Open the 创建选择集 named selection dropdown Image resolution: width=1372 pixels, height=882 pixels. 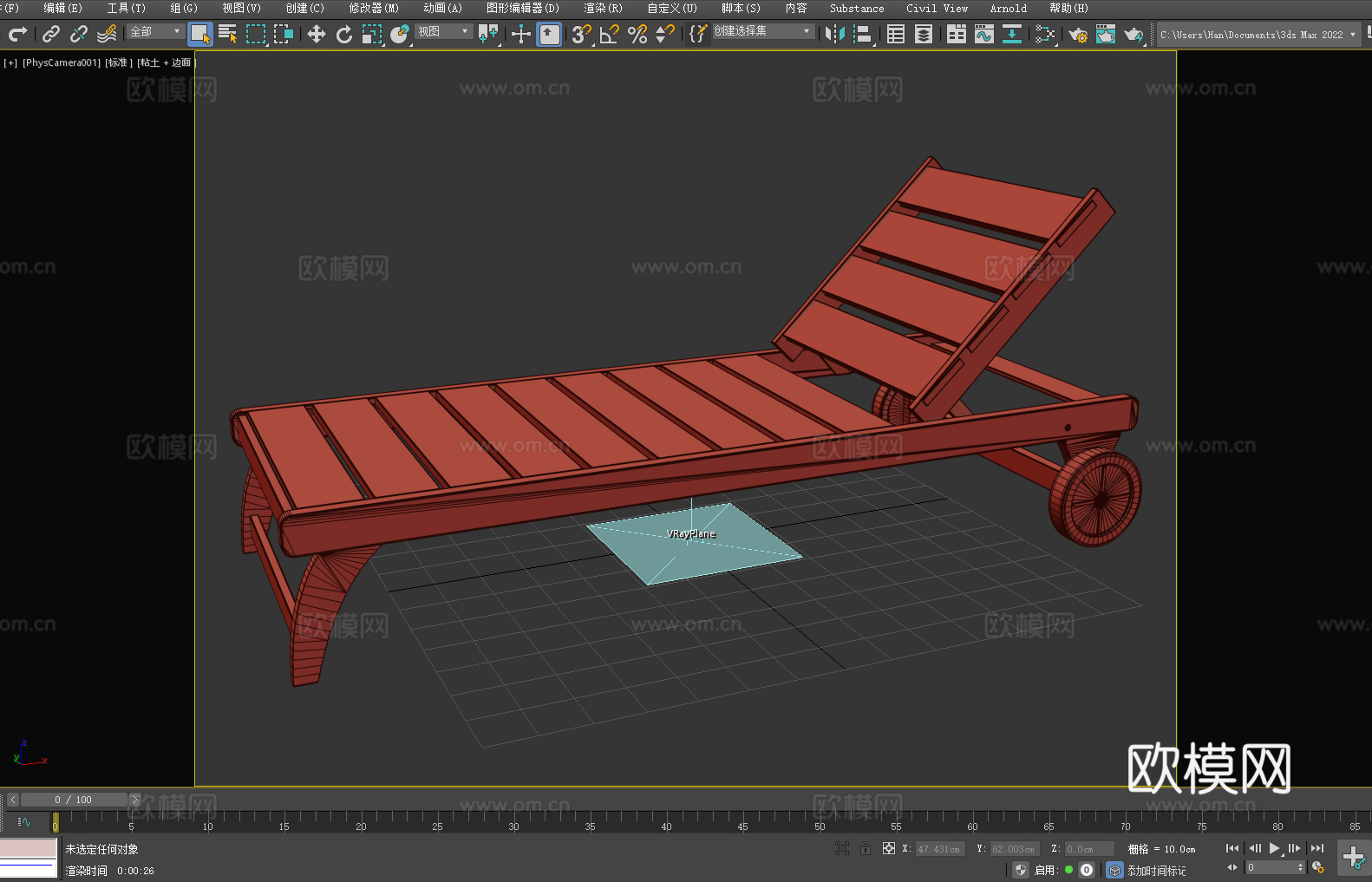(x=762, y=31)
